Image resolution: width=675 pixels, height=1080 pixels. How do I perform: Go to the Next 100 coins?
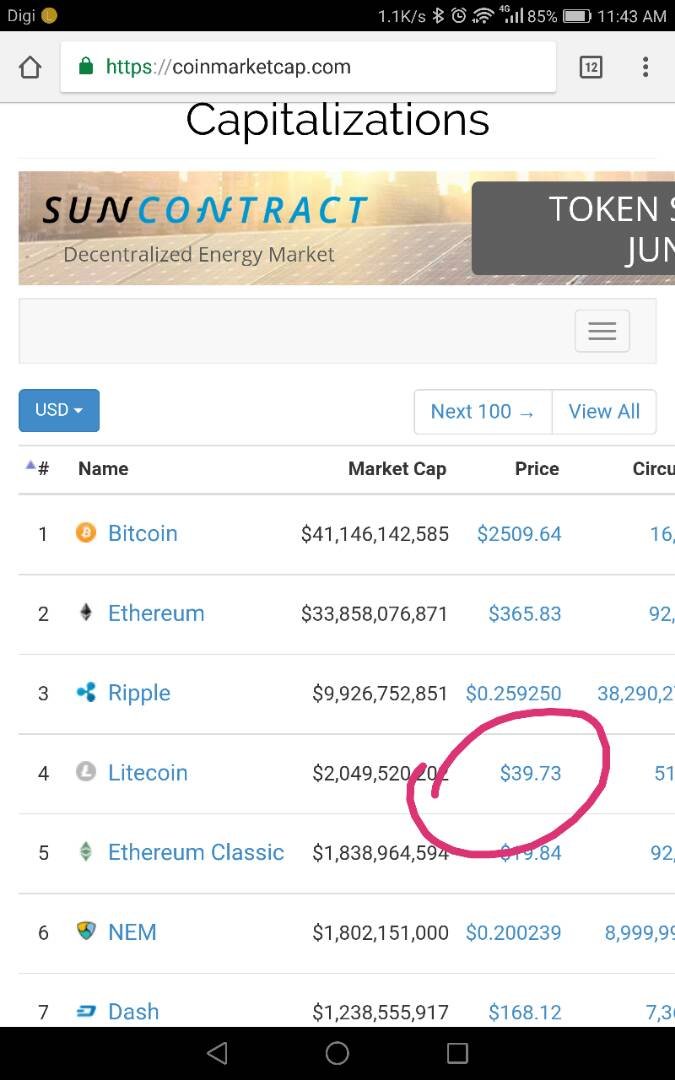point(483,411)
